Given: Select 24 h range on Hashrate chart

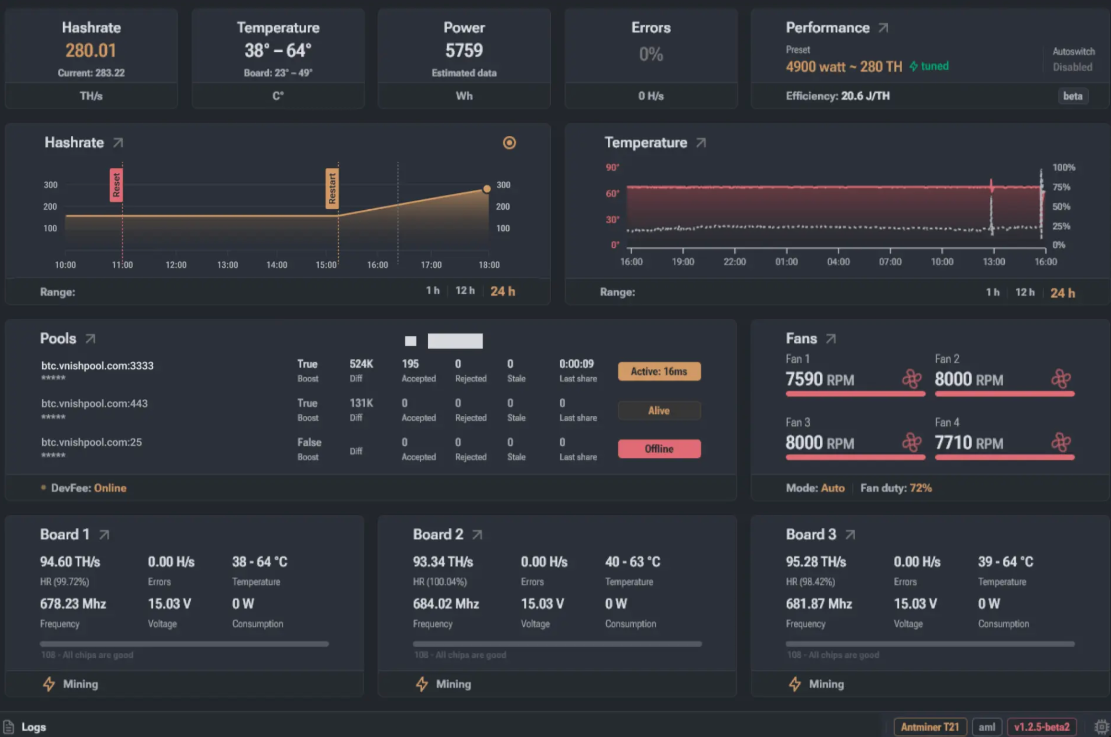Looking at the screenshot, I should click(503, 292).
